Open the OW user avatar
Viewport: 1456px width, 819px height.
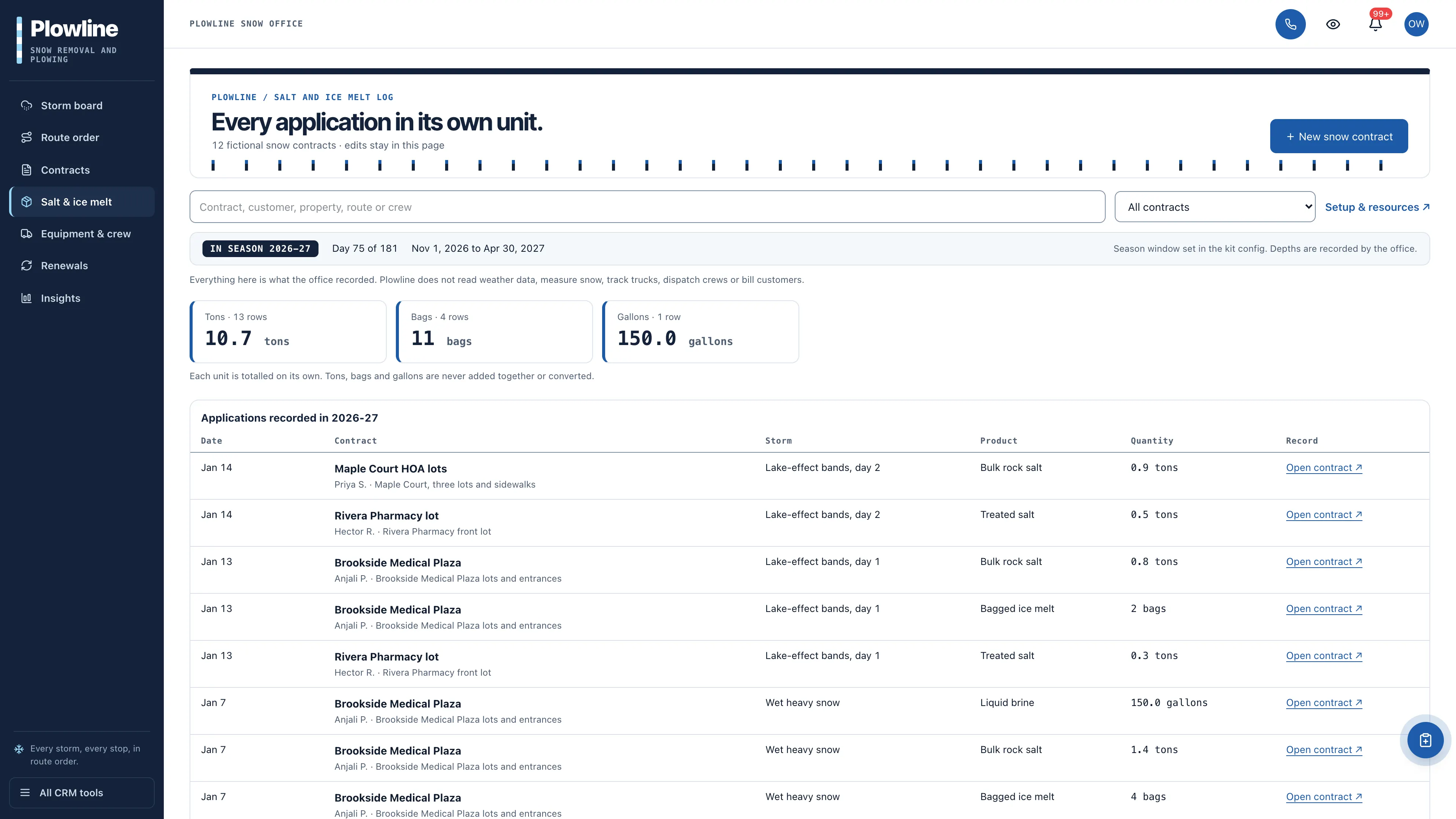click(x=1417, y=24)
